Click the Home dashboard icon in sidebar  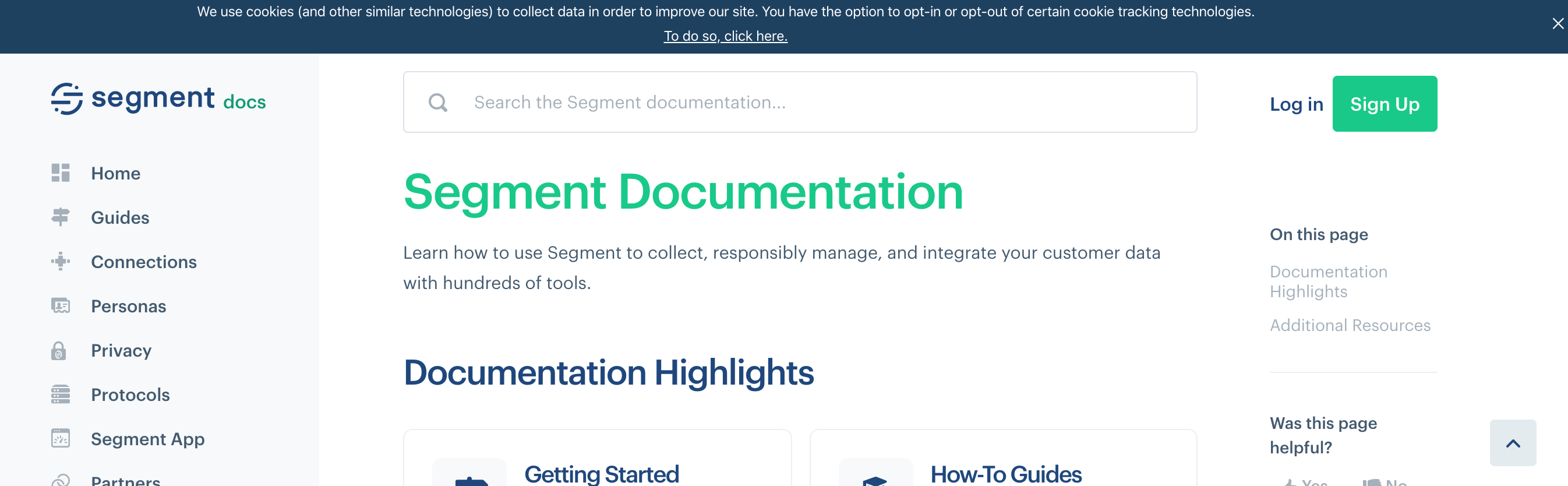(x=60, y=173)
